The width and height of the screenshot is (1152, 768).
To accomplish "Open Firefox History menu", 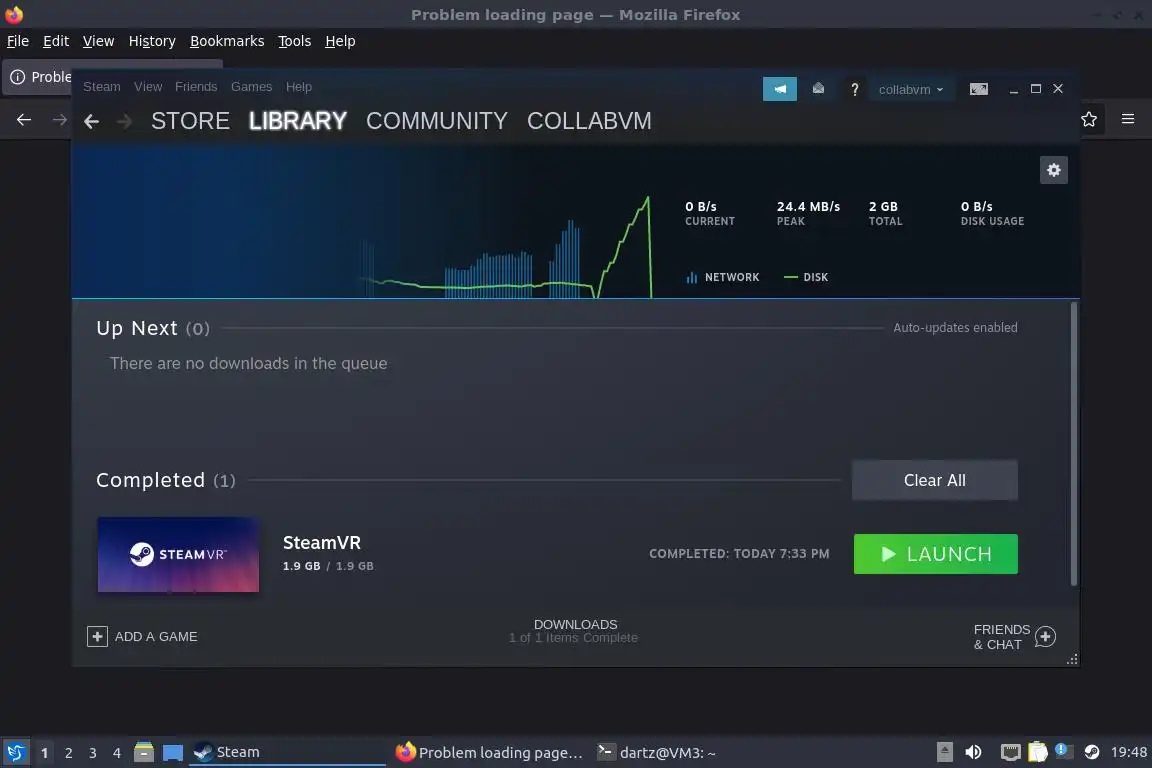I will click(152, 41).
